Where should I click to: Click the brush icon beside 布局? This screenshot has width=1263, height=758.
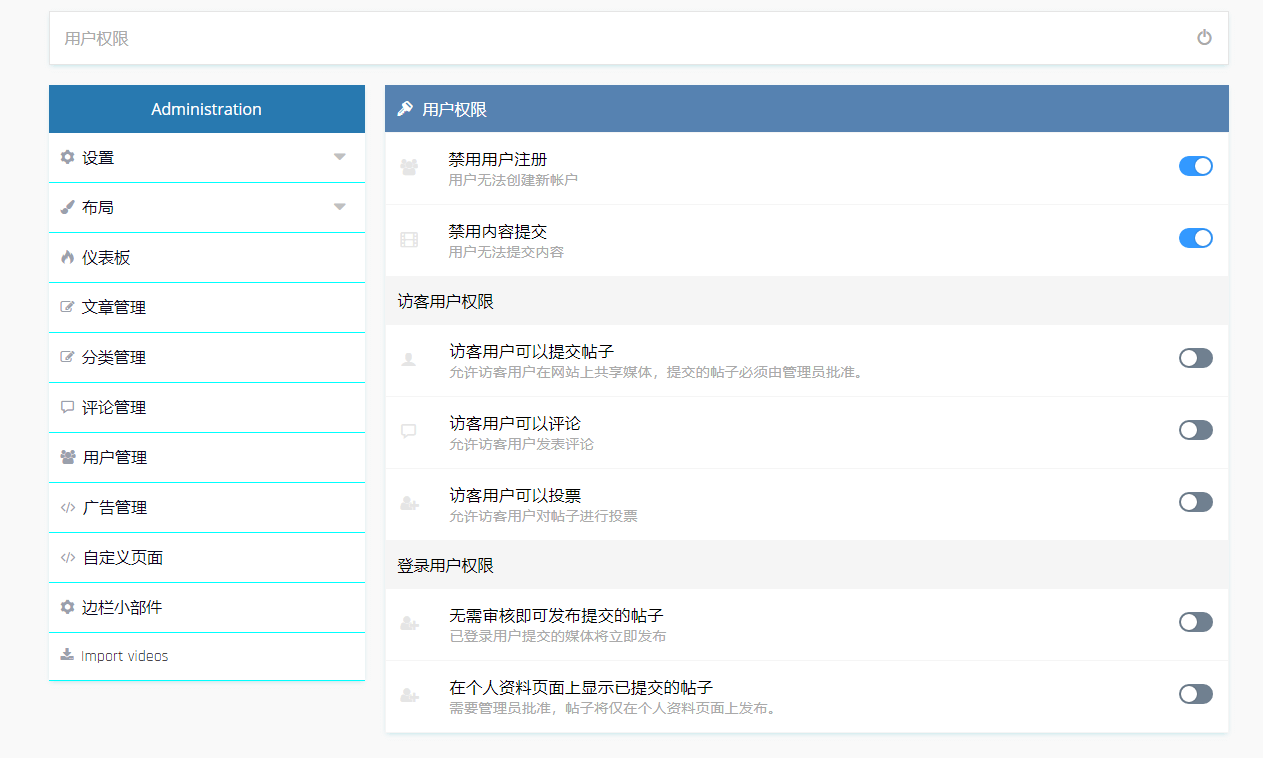point(67,207)
